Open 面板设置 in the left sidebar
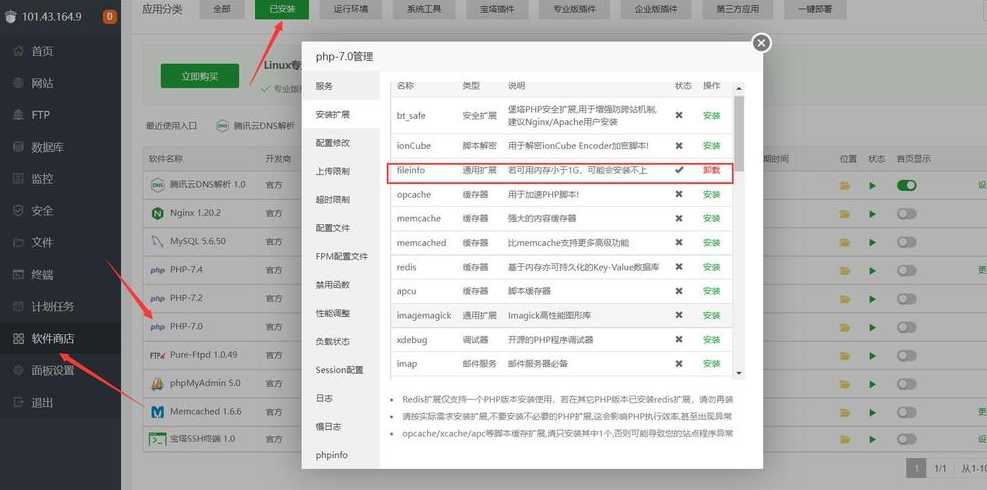The height and width of the screenshot is (490, 987). point(52,370)
